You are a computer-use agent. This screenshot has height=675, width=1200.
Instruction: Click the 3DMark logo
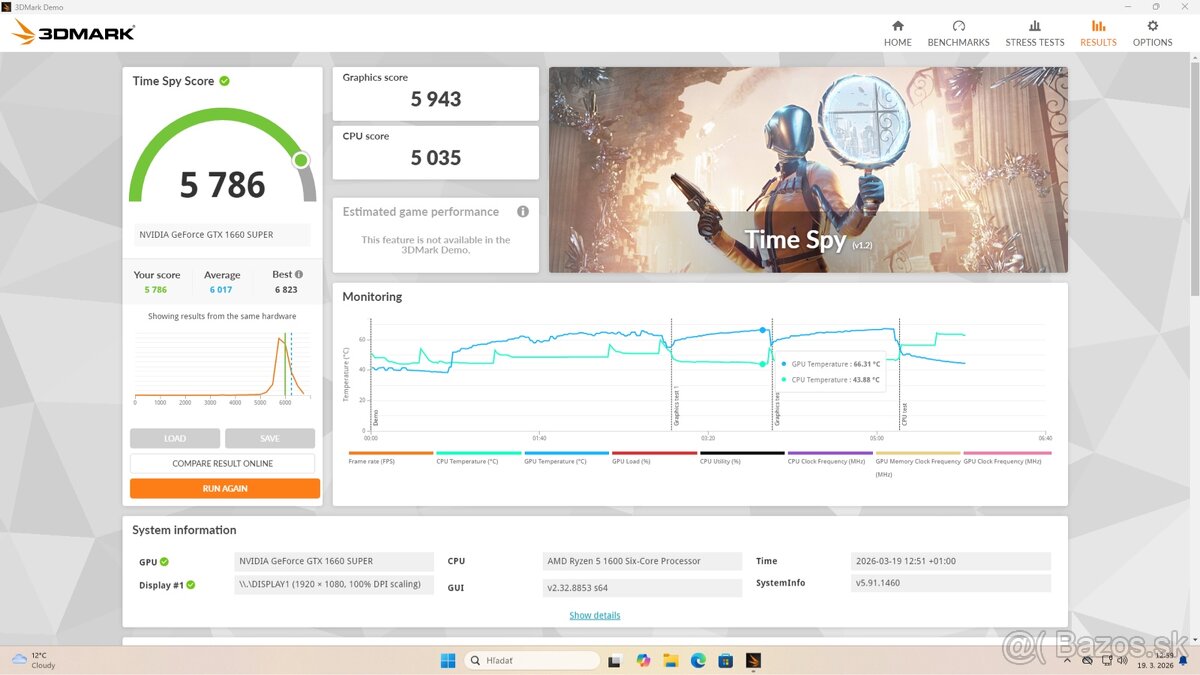72,31
